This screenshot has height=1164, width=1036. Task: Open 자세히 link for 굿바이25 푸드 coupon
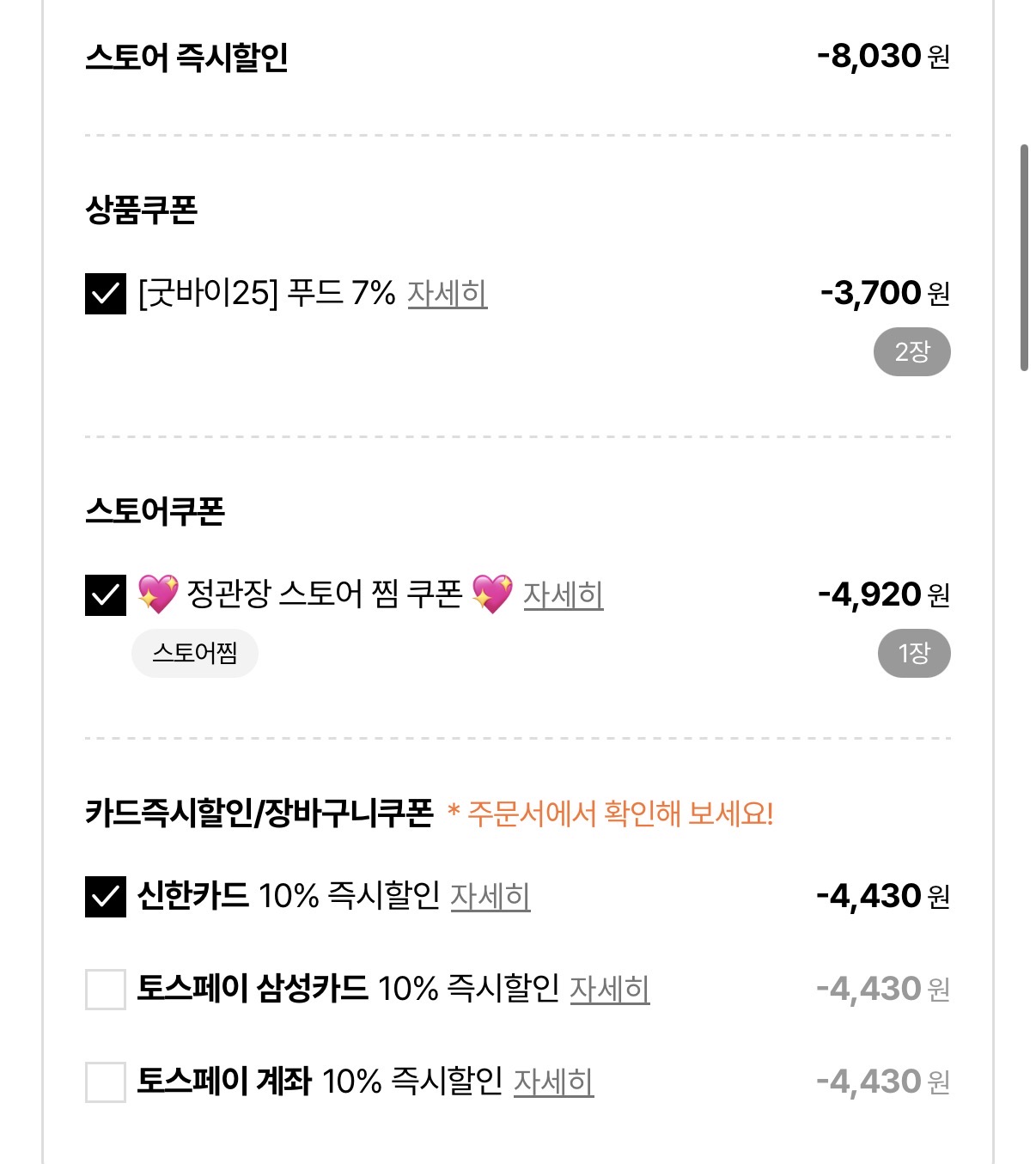[x=447, y=294]
